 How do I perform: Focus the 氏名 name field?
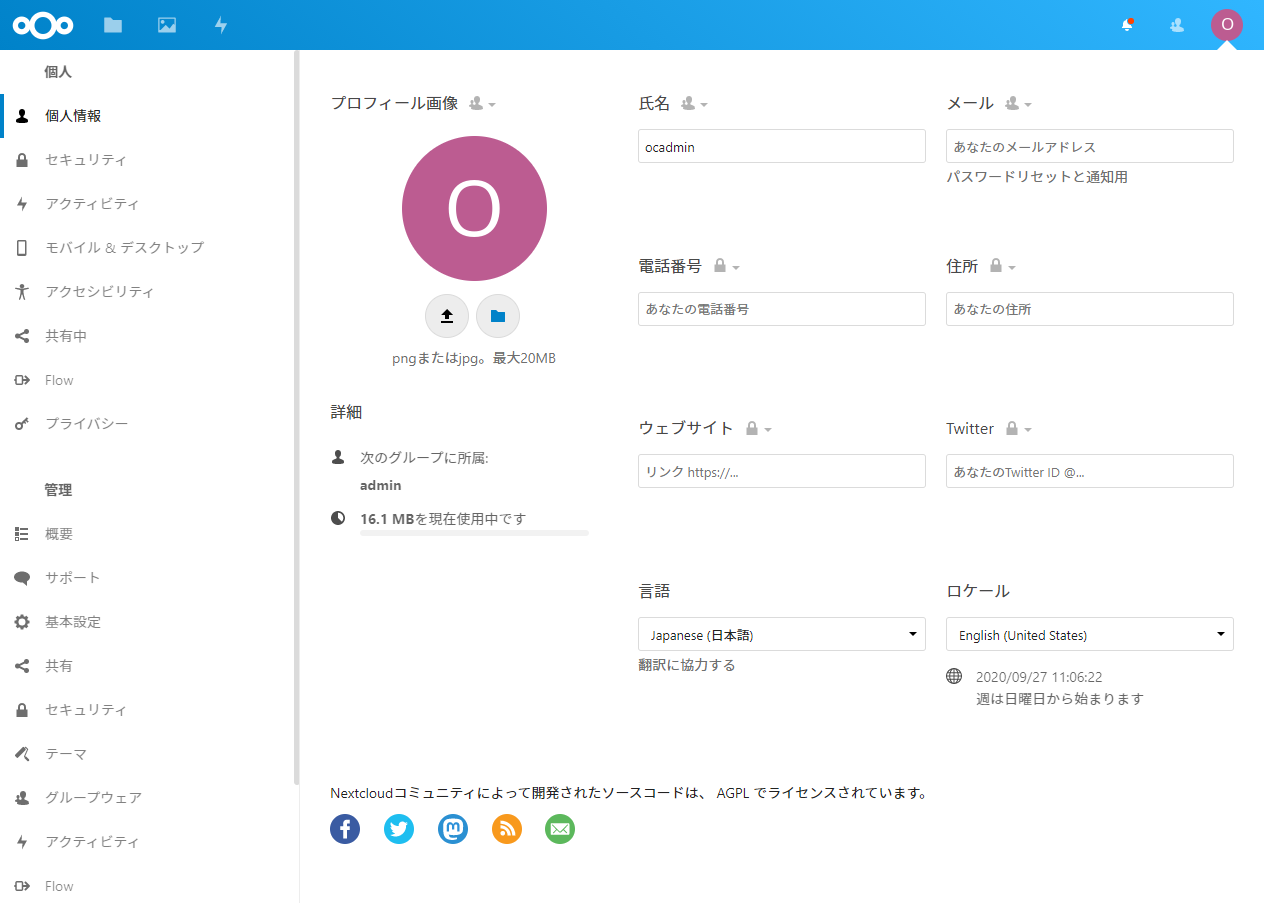[782, 146]
